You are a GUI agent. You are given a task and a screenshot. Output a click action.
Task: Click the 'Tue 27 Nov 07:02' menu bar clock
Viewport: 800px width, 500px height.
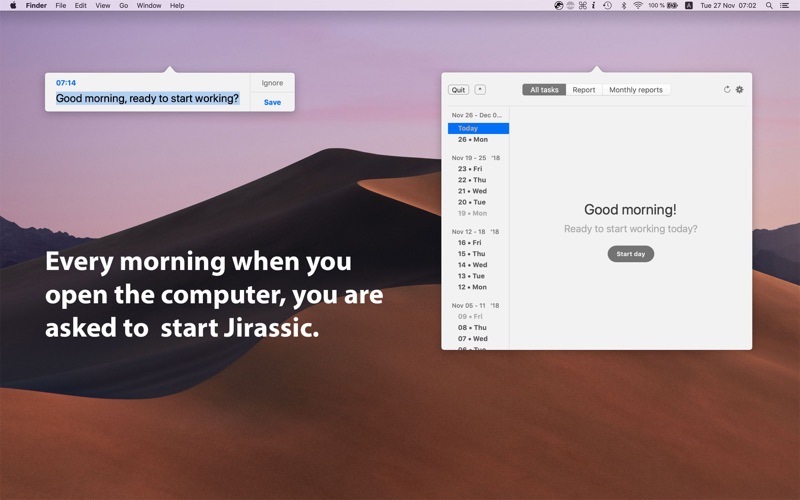pos(728,6)
